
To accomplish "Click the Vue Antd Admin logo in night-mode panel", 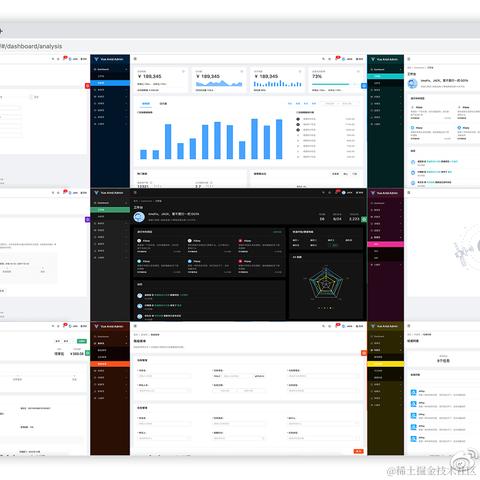I will click(x=109, y=193).
